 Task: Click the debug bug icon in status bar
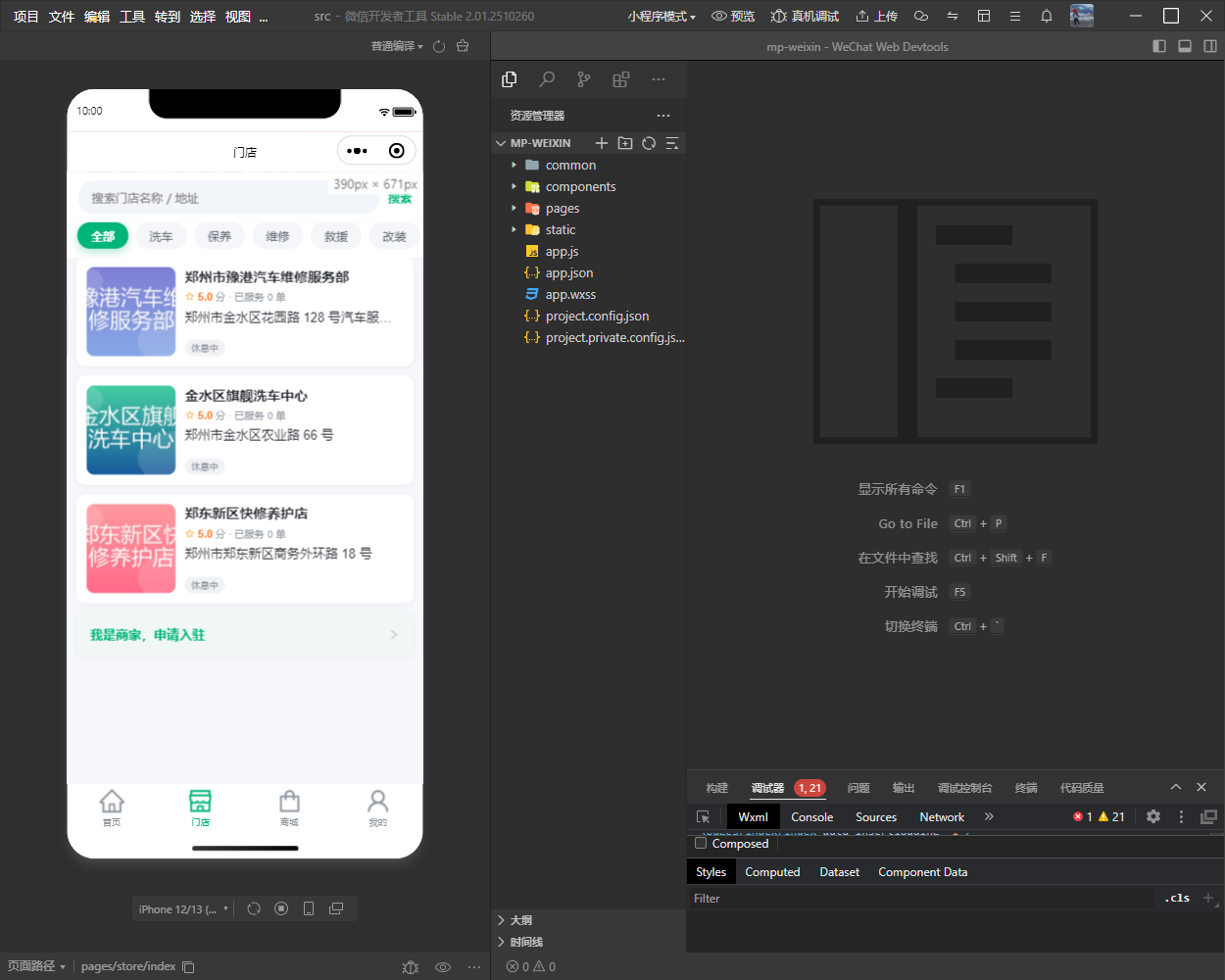click(x=411, y=966)
